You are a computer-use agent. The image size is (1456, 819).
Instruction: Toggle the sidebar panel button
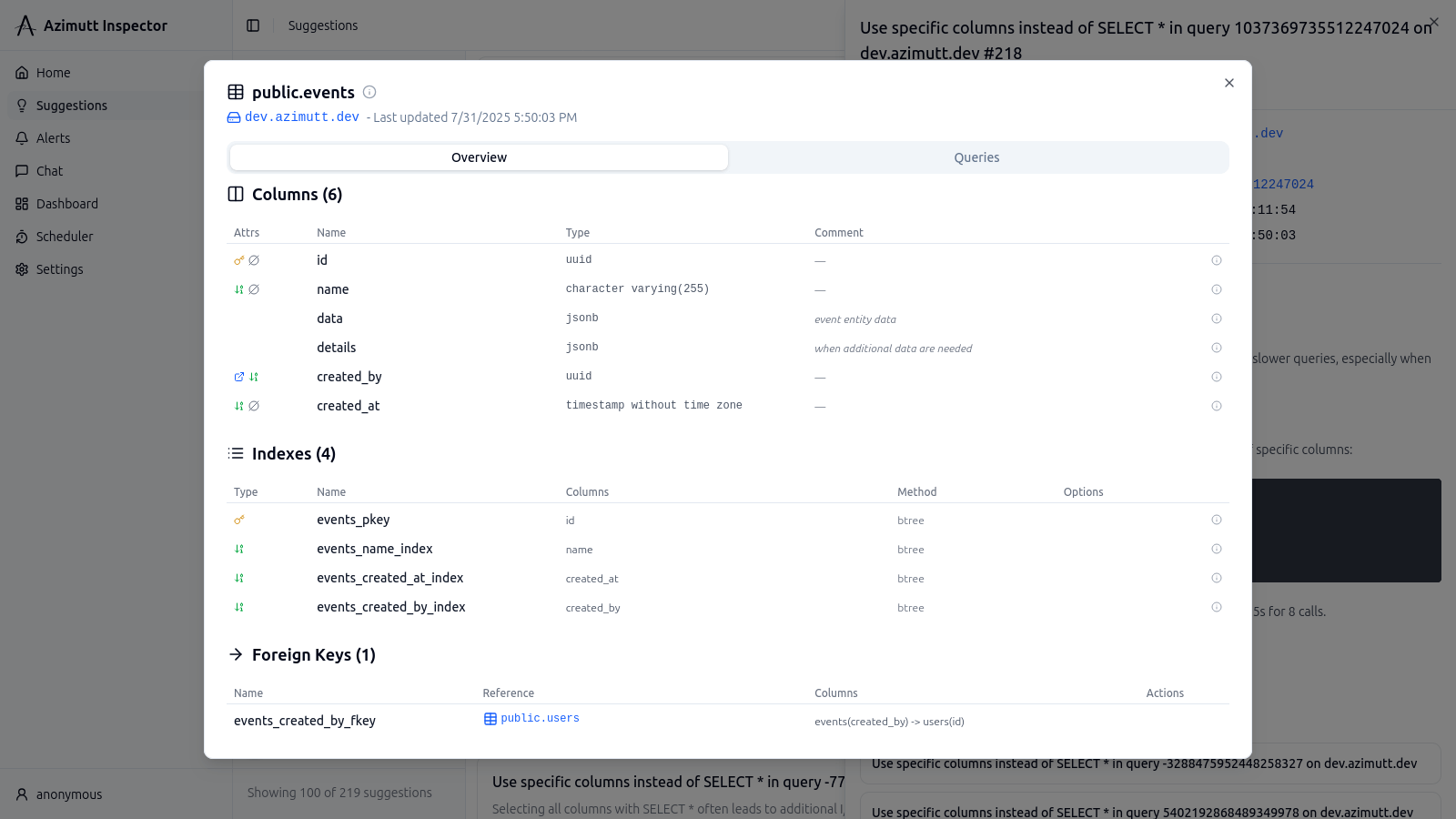[253, 25]
